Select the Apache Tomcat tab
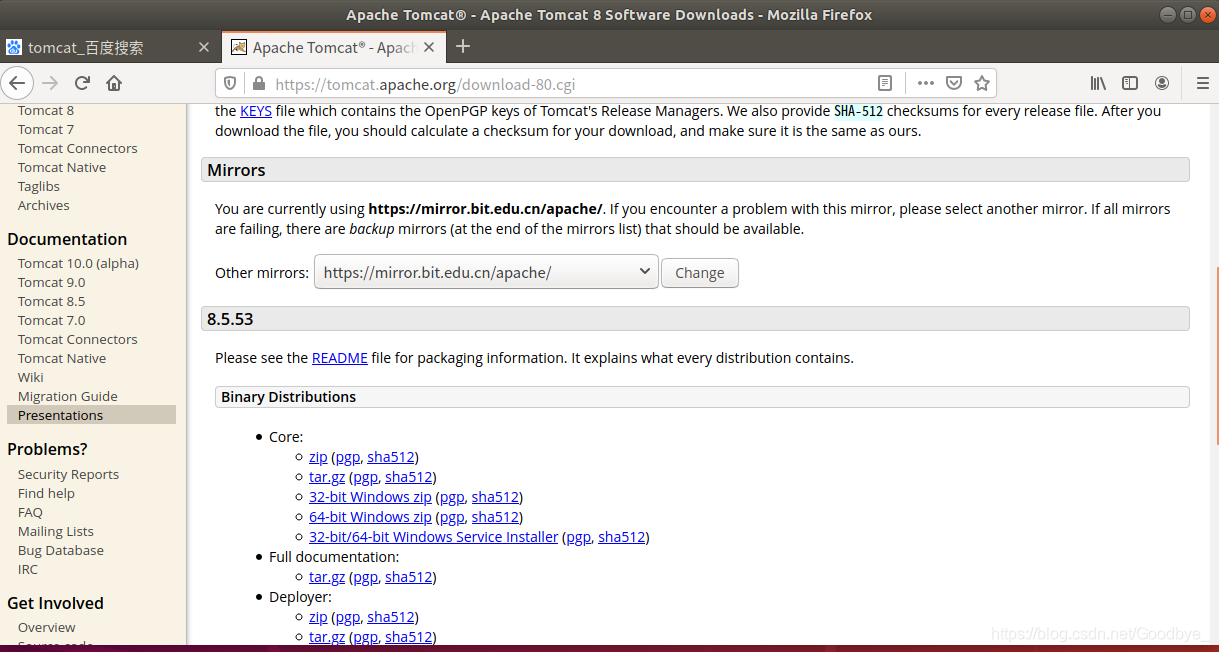 point(334,47)
